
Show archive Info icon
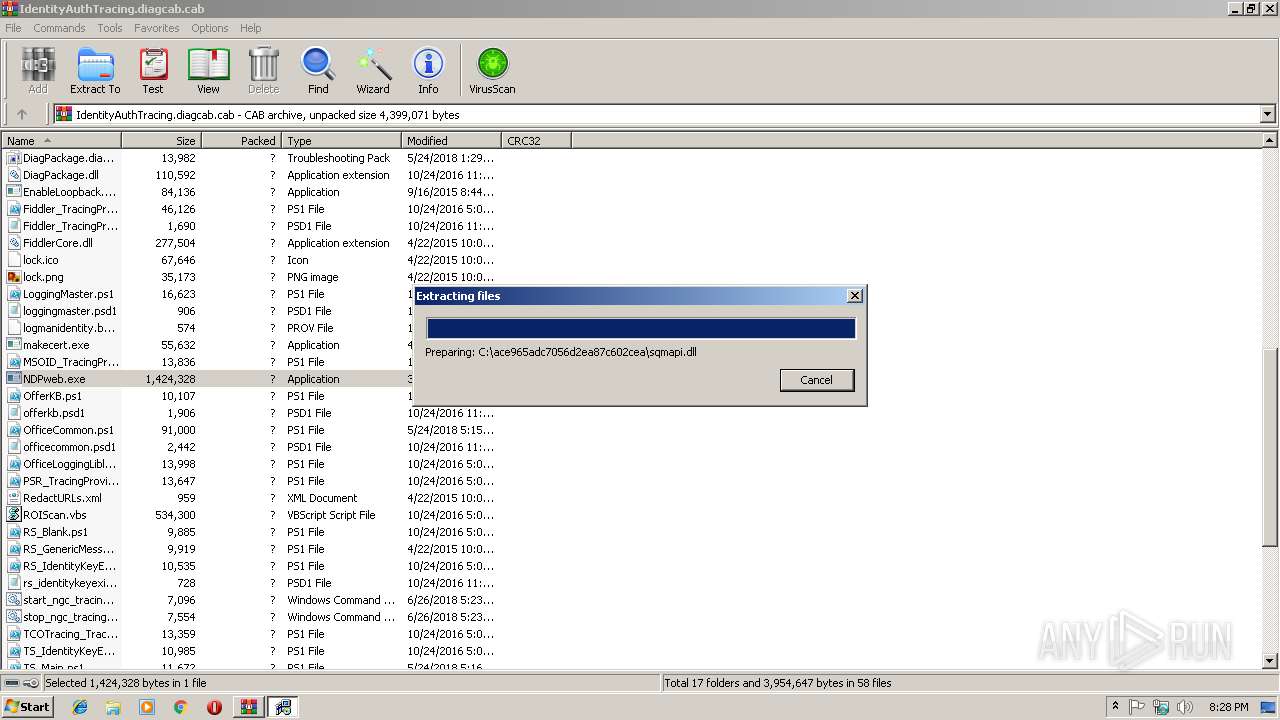pyautogui.click(x=428, y=70)
